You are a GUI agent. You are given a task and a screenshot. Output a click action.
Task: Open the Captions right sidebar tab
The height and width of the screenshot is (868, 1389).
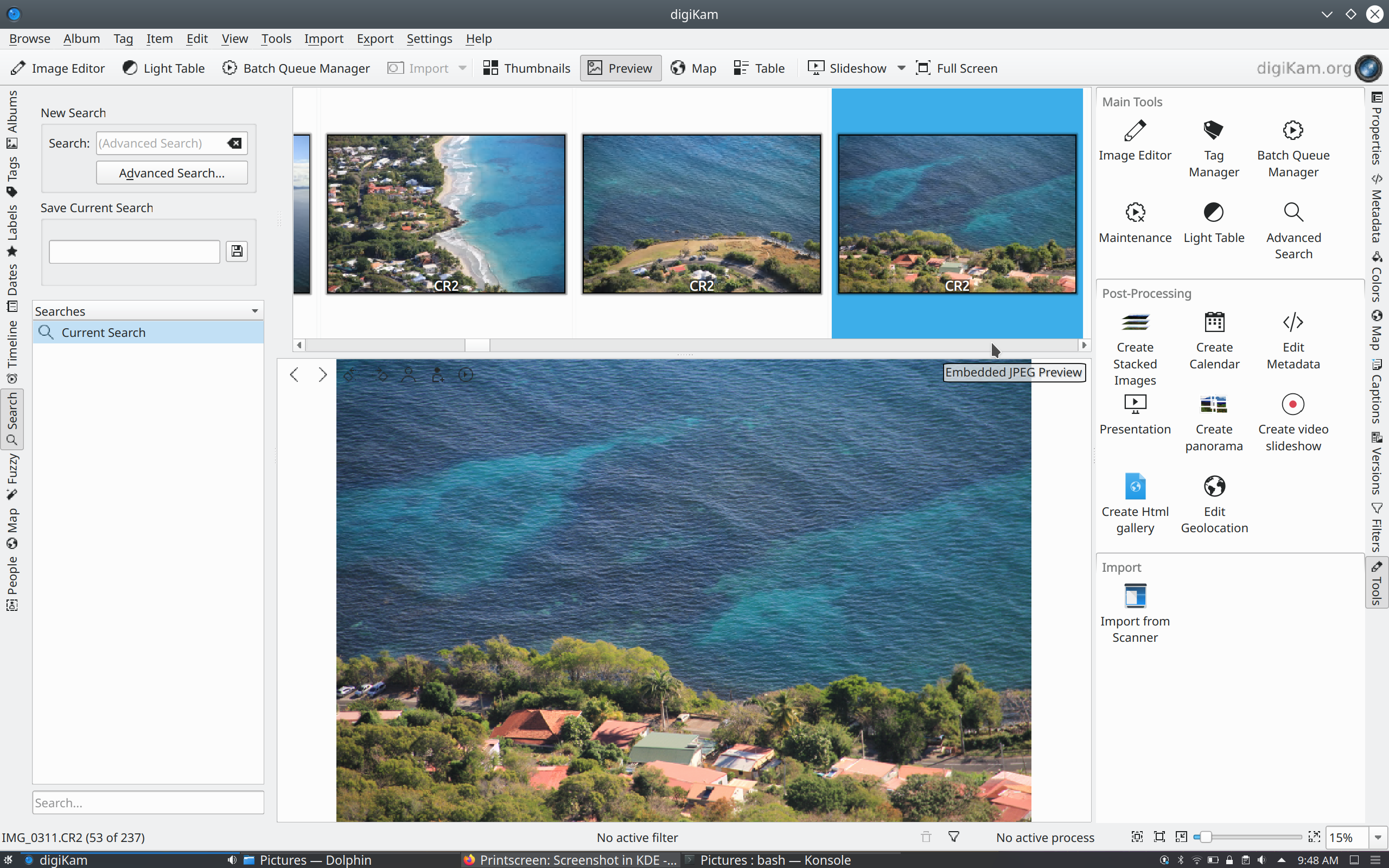(x=1377, y=391)
